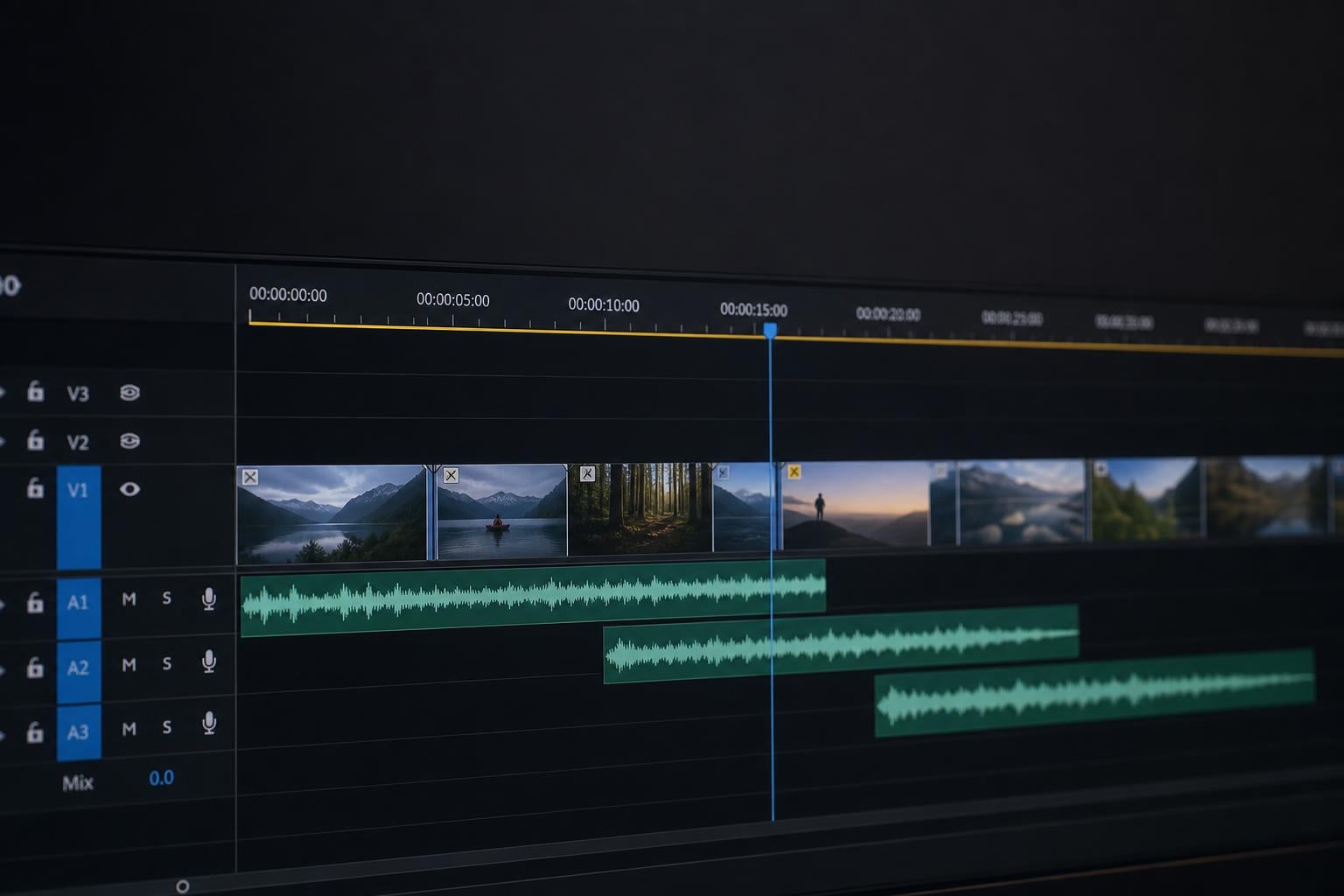Toggle the lock on track V2

36,439
